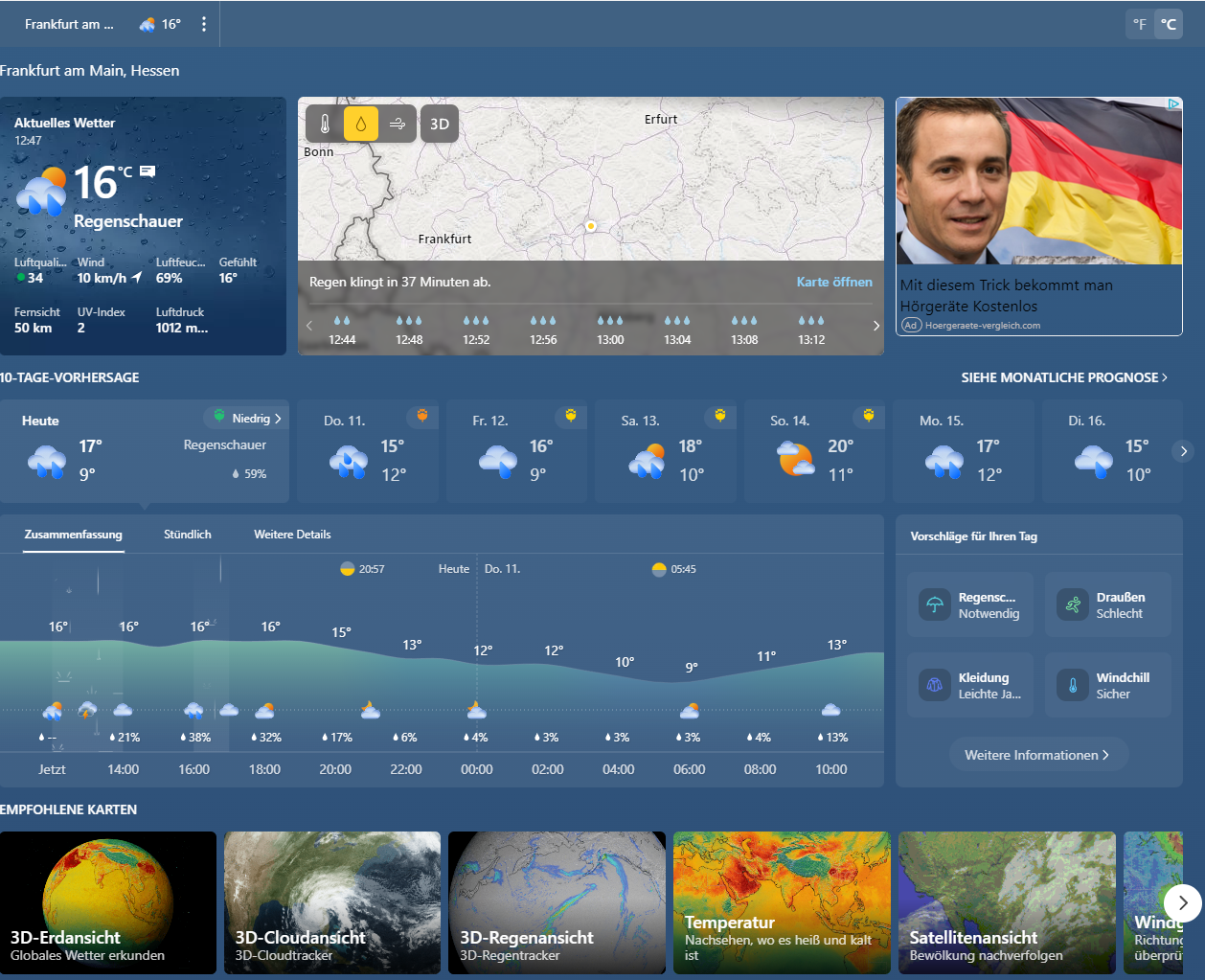Select Sa. 13. forecast card

(666, 451)
